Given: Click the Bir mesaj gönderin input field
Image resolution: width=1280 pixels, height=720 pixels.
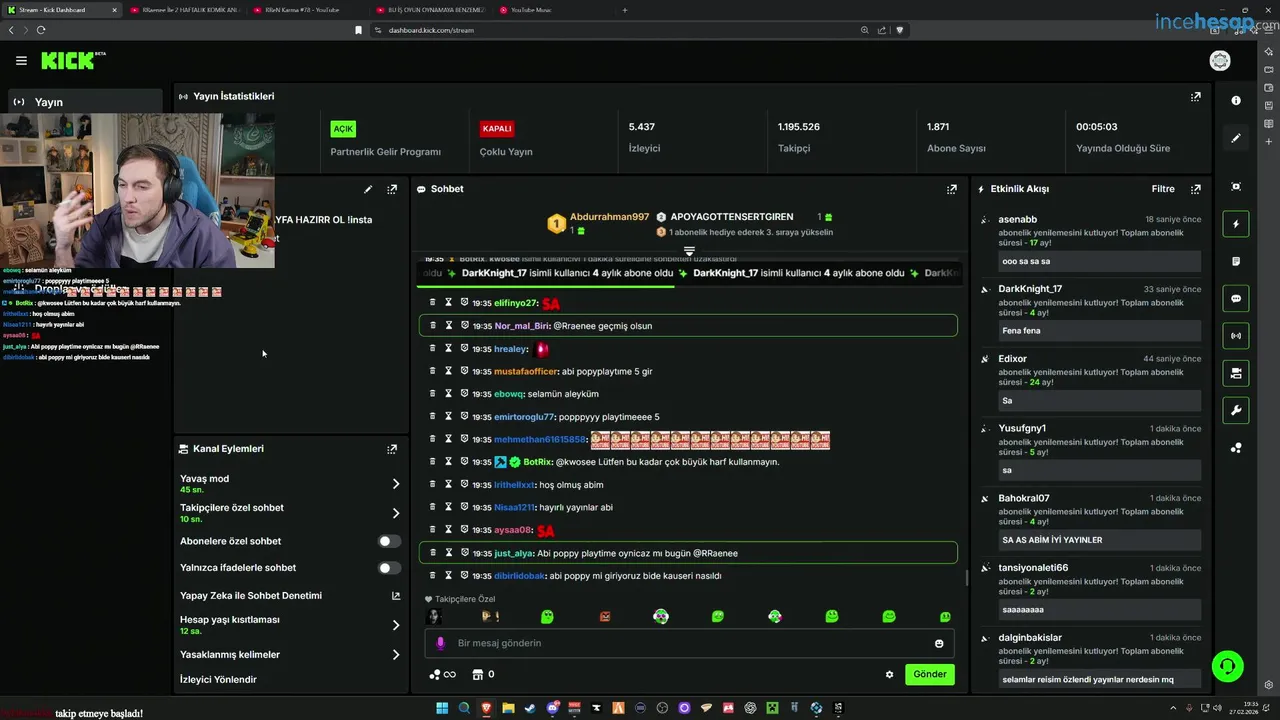Looking at the screenshot, I should pos(688,643).
